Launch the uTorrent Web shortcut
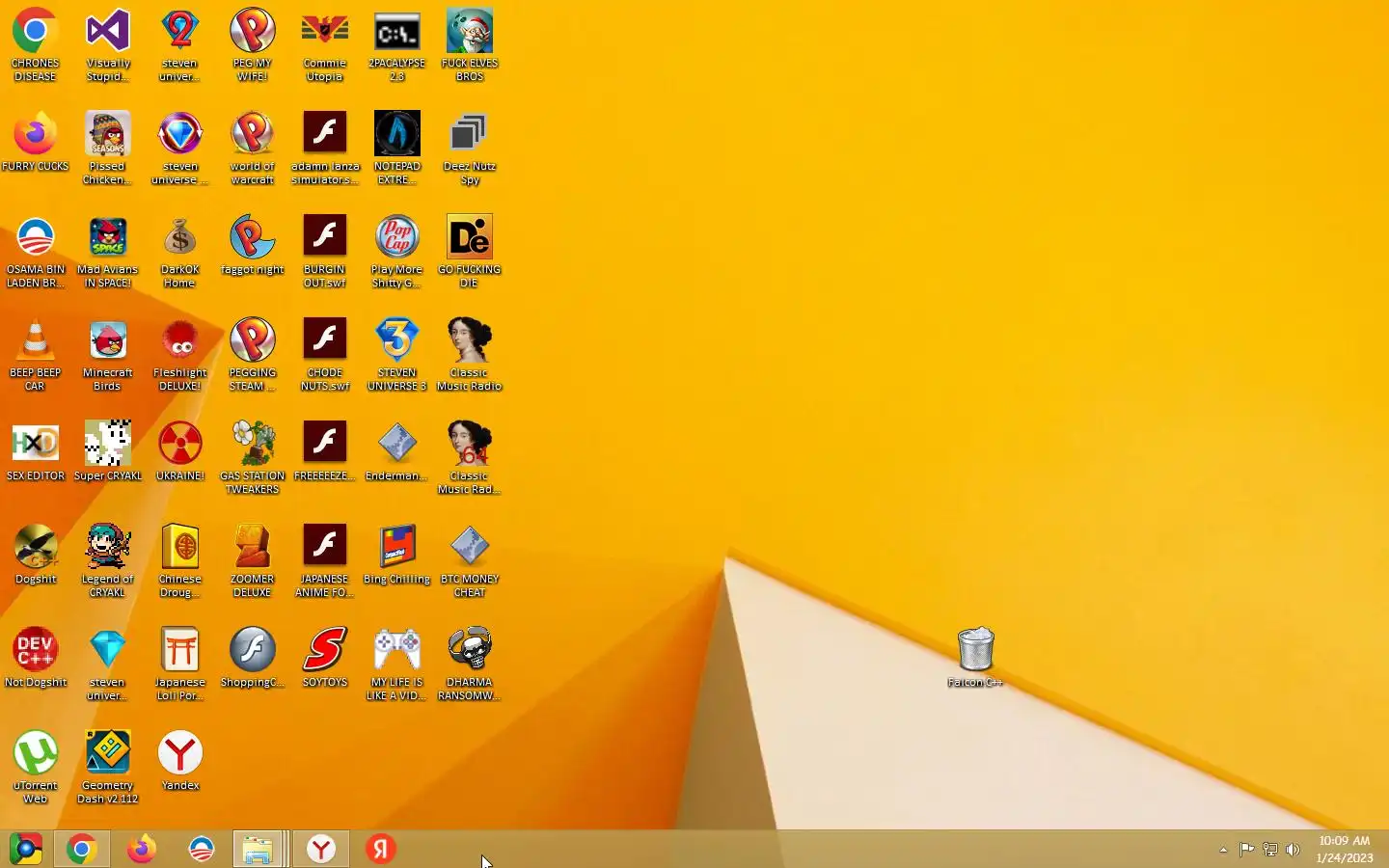Screen dimensions: 1389x868 click(35, 767)
